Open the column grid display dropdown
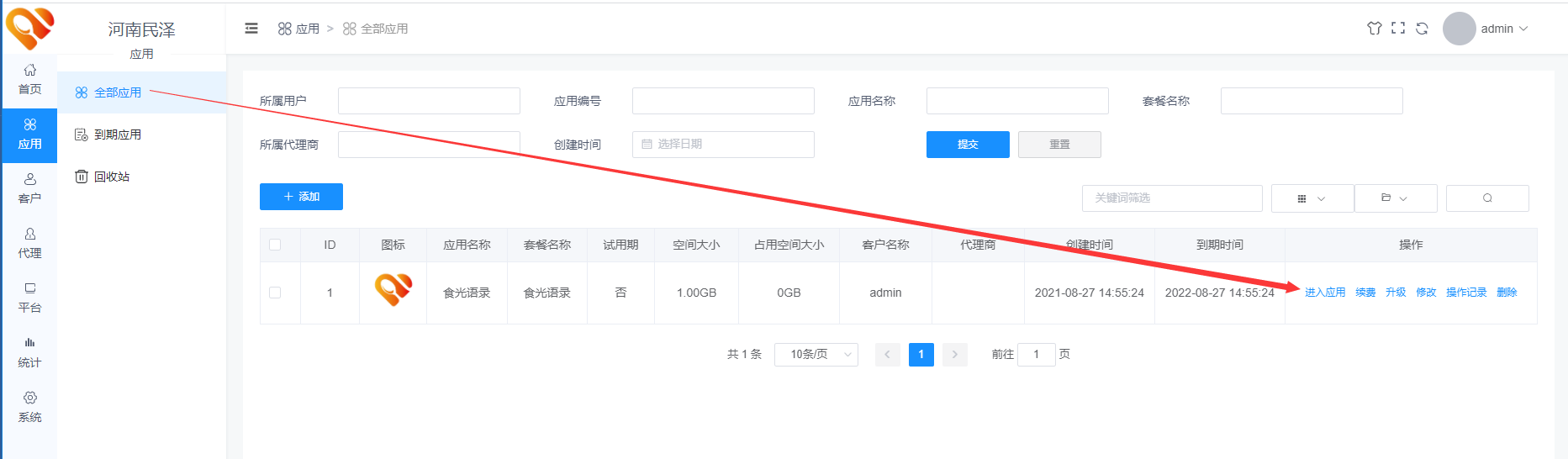The width and height of the screenshot is (1568, 459). click(1312, 198)
